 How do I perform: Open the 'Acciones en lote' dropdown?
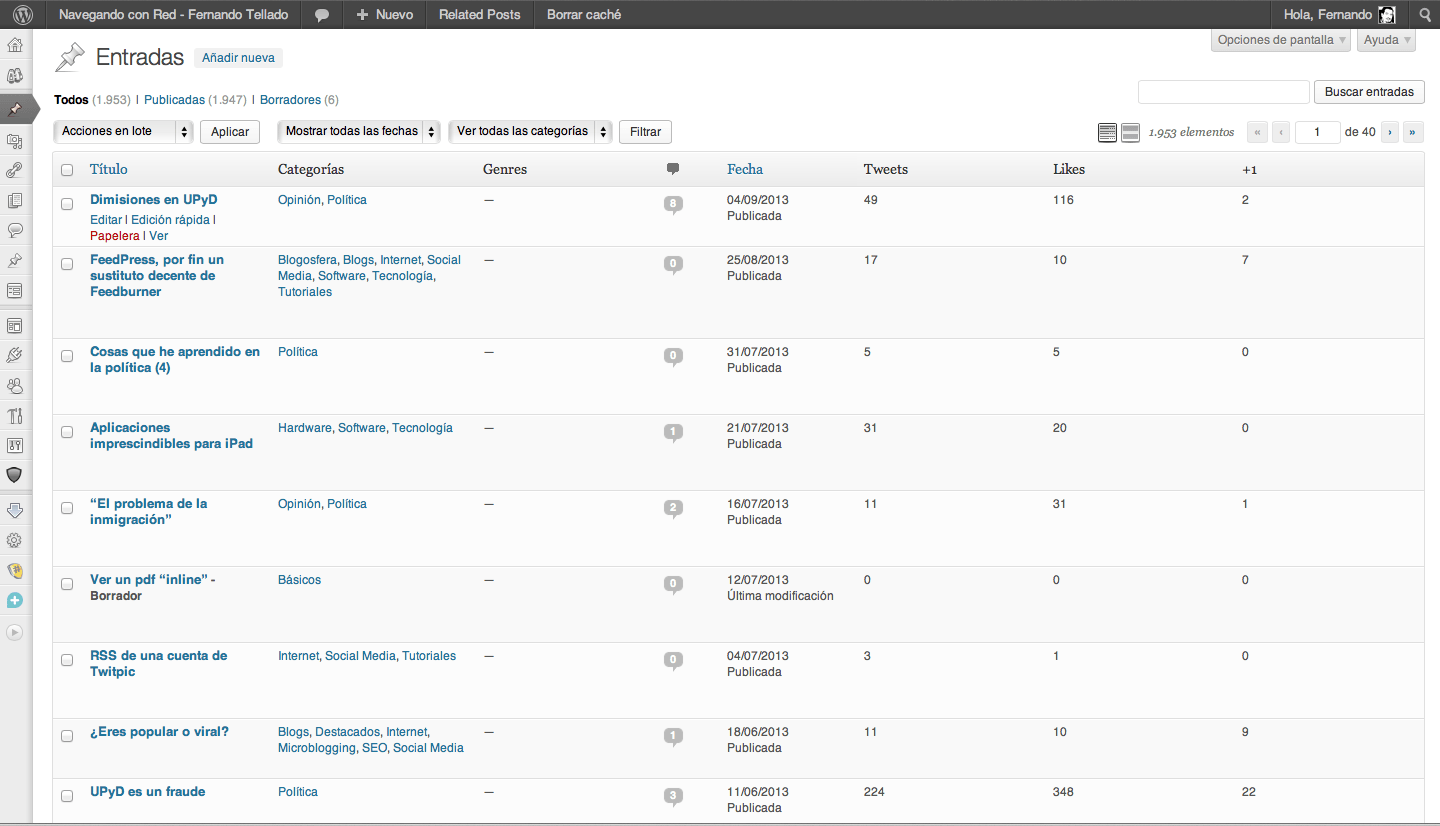click(123, 132)
